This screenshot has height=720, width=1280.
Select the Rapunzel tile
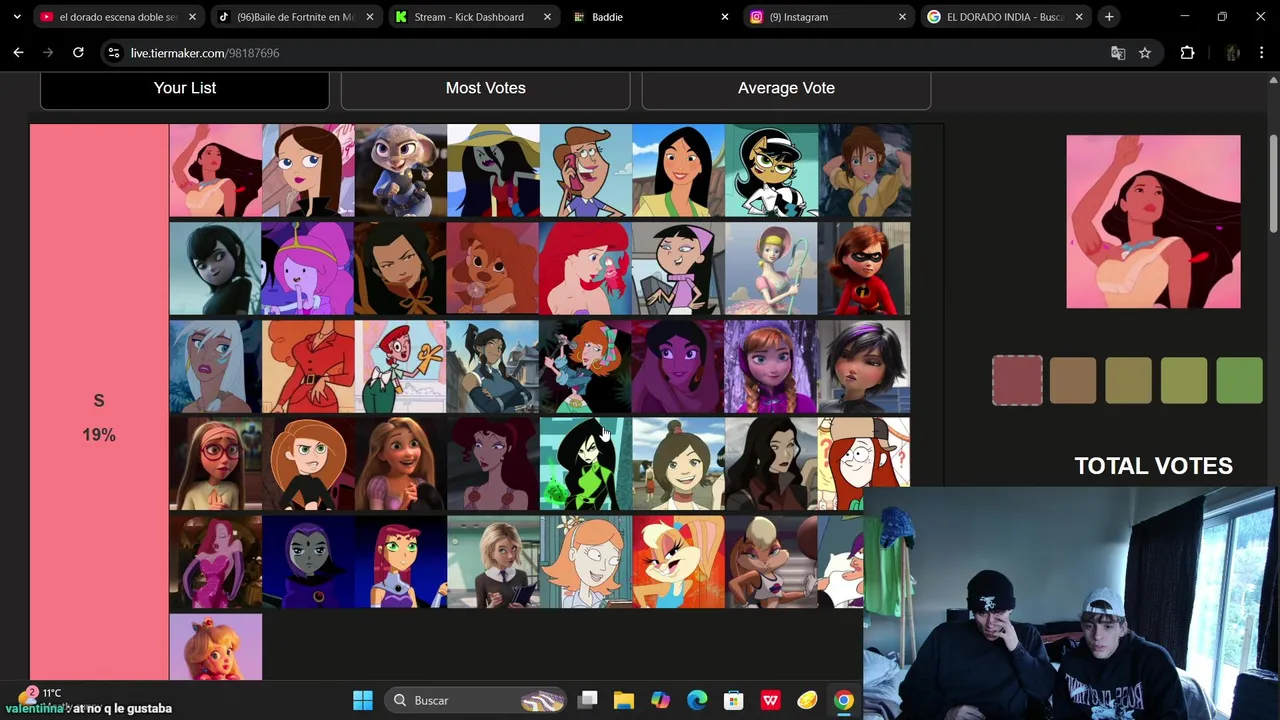[400, 464]
